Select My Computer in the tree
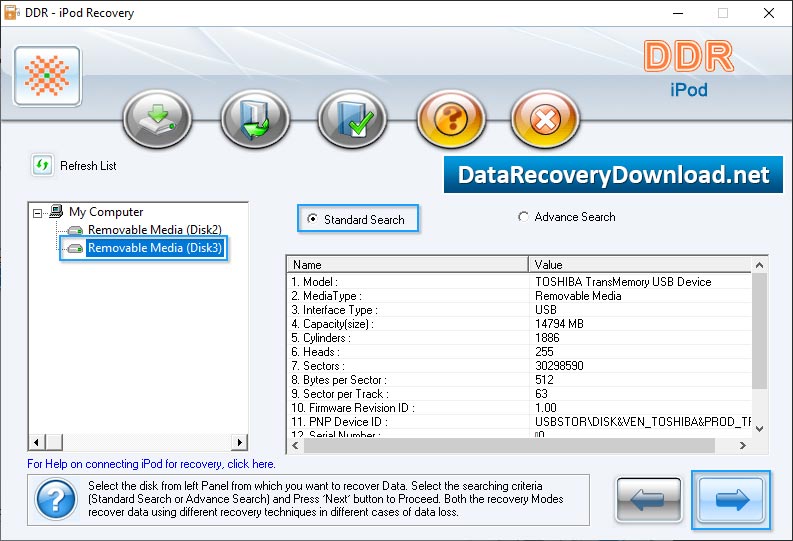The width and height of the screenshot is (793, 541). 106,212
